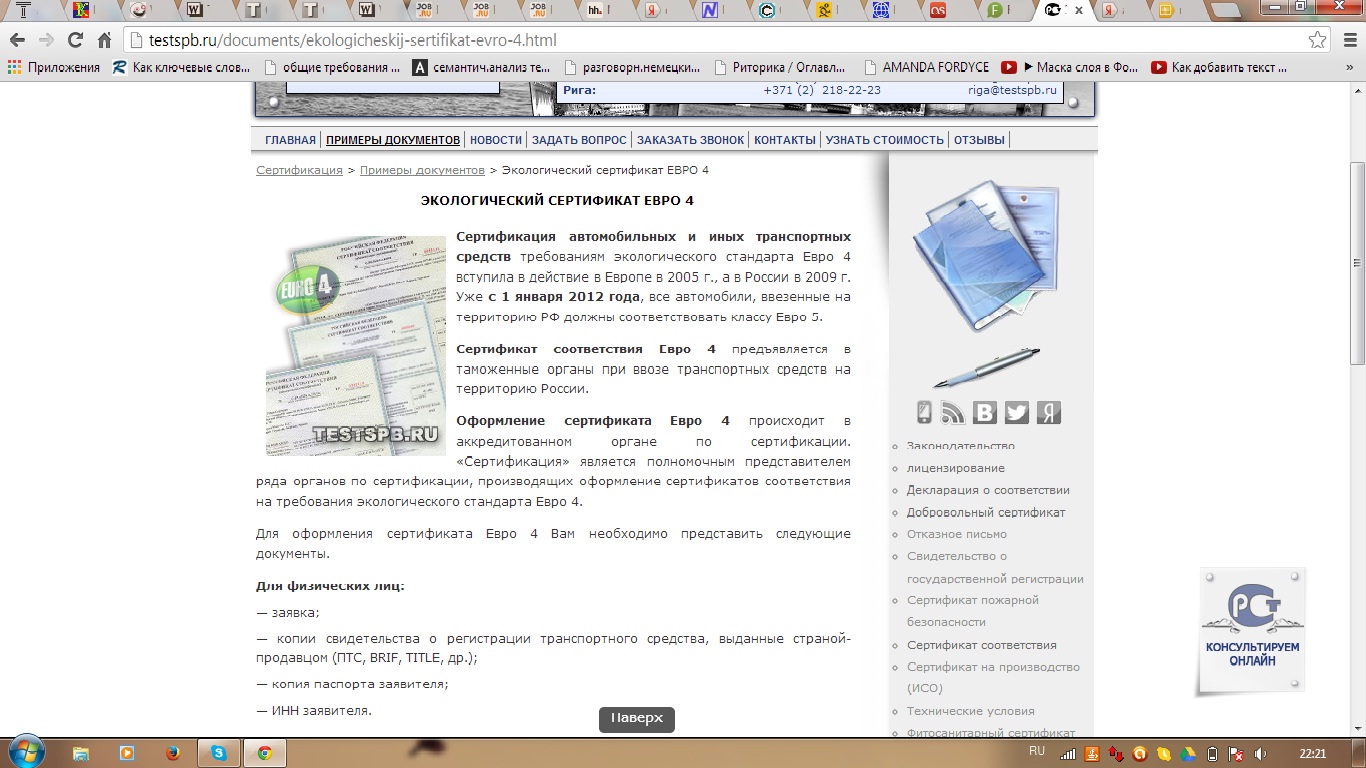Click the volume speaker tray icon

tap(1260, 753)
